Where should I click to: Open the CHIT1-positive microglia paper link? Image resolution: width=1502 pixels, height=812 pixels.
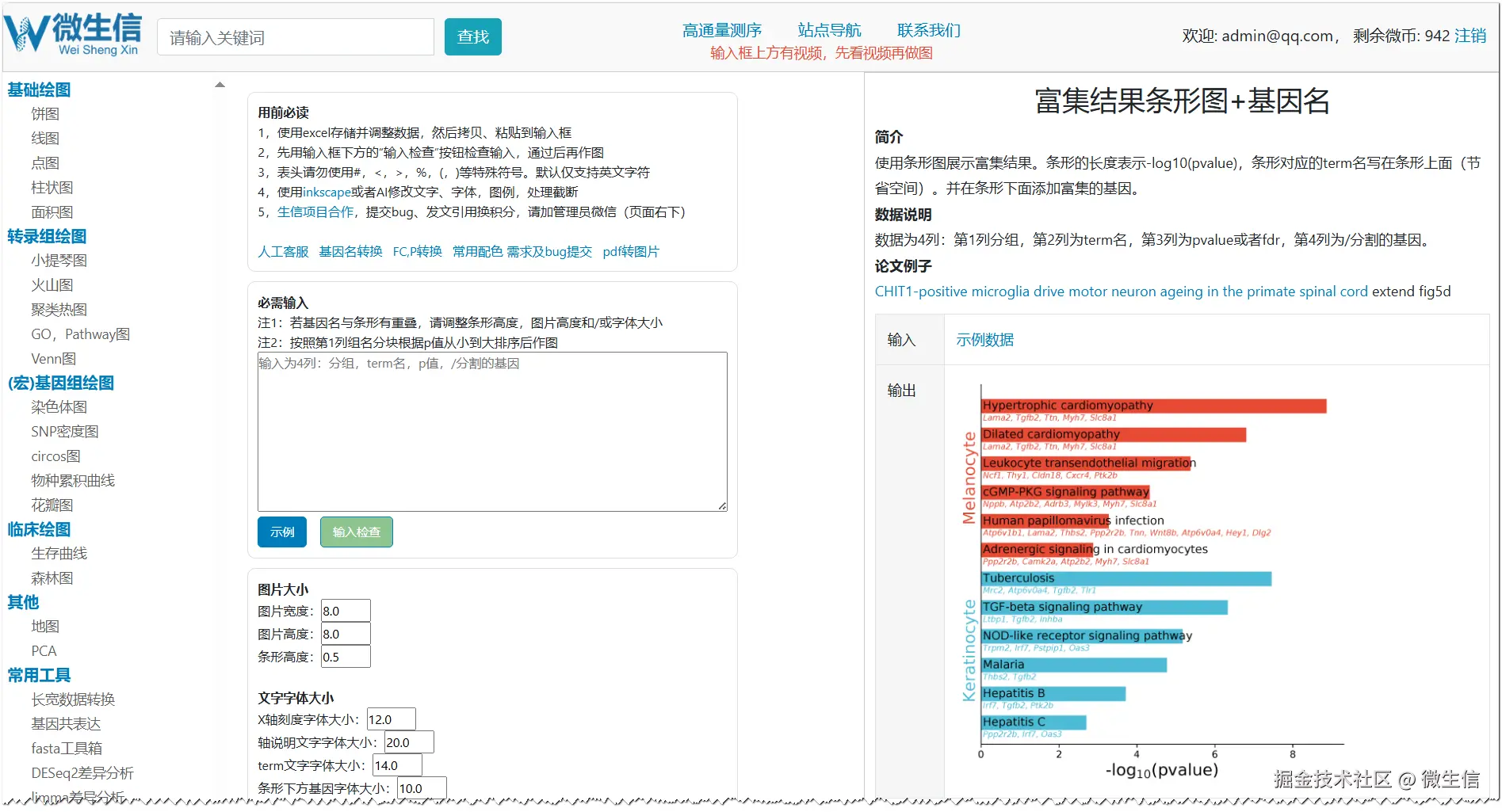coord(1121,292)
